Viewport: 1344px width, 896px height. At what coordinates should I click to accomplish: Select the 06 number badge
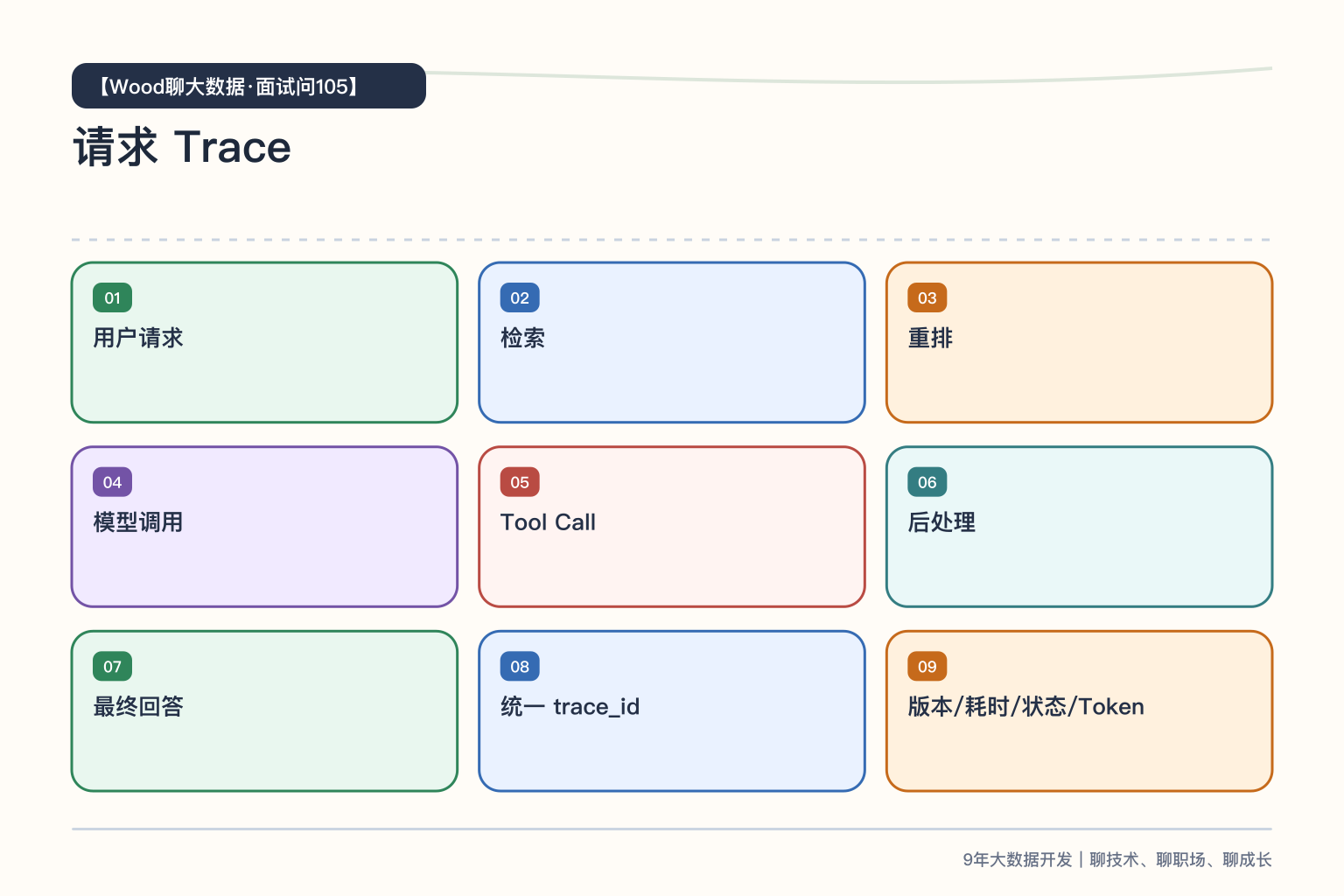[x=927, y=482]
